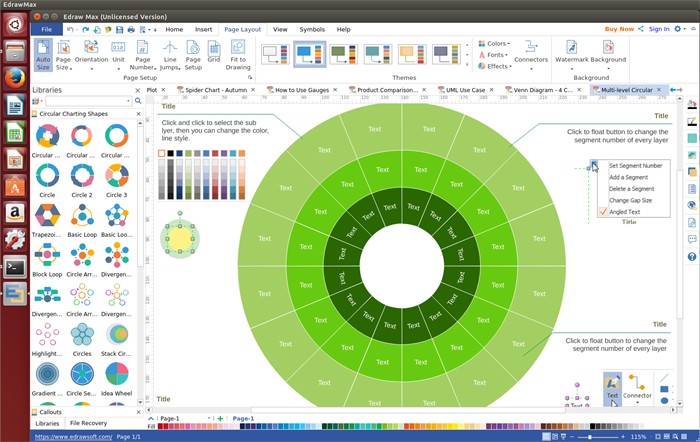Launch Firefox from the dock

15,78
